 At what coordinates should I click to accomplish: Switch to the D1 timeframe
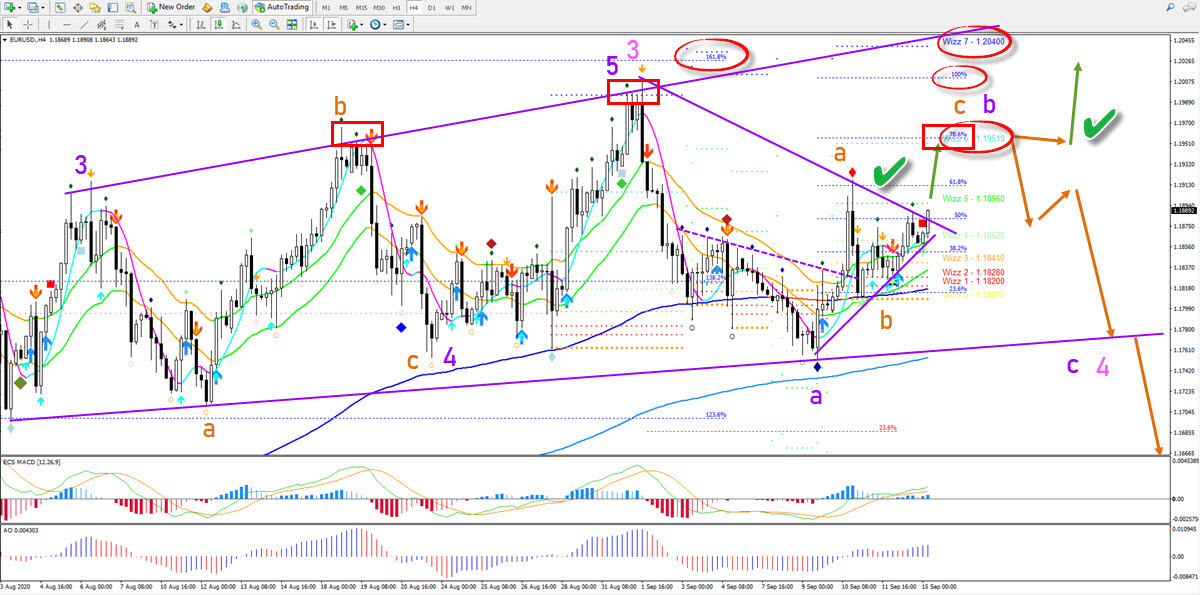[432, 7]
